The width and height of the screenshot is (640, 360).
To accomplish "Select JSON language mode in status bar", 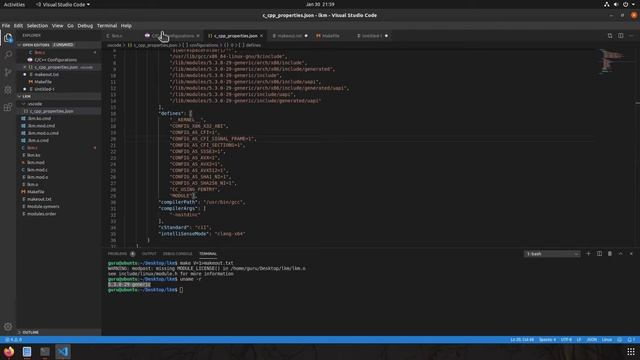I will (x=591, y=340).
